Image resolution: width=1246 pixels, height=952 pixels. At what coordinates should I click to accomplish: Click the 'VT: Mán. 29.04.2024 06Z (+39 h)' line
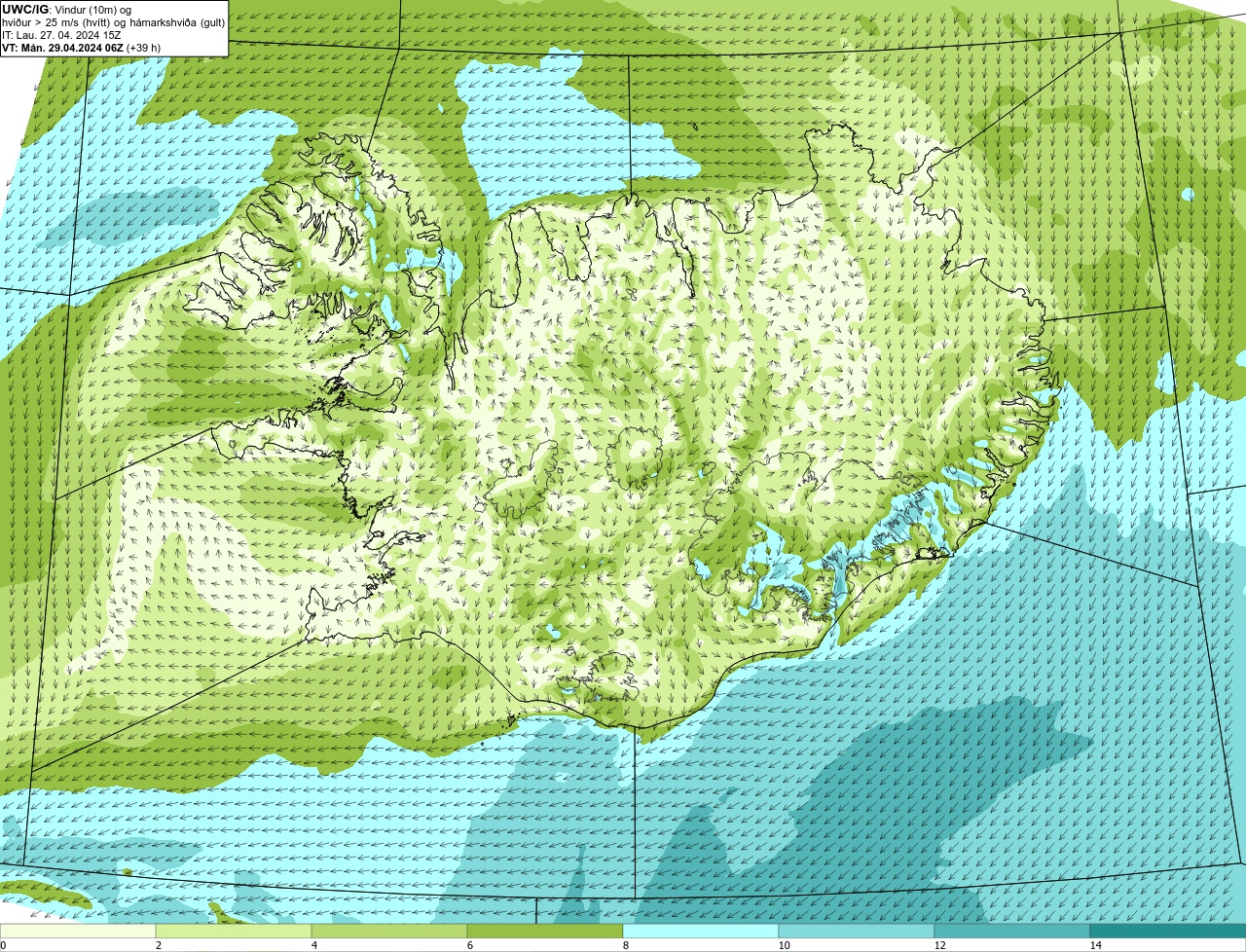[81, 48]
